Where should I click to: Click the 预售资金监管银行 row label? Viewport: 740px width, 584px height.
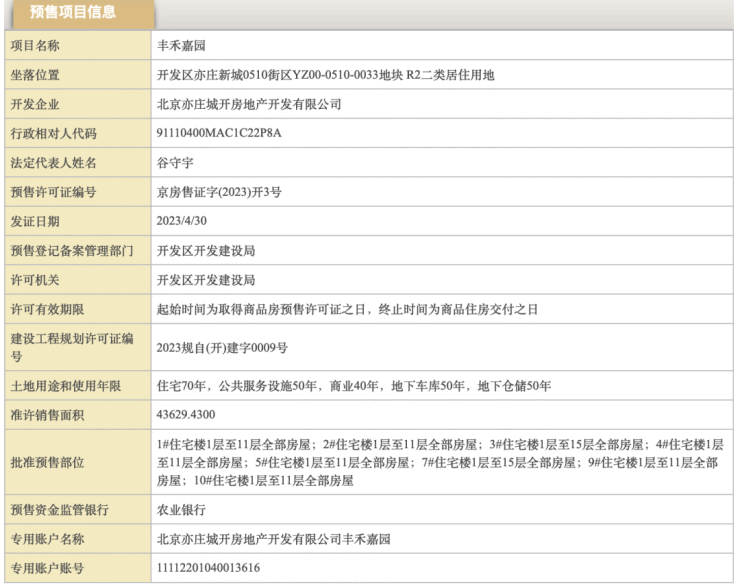60,509
